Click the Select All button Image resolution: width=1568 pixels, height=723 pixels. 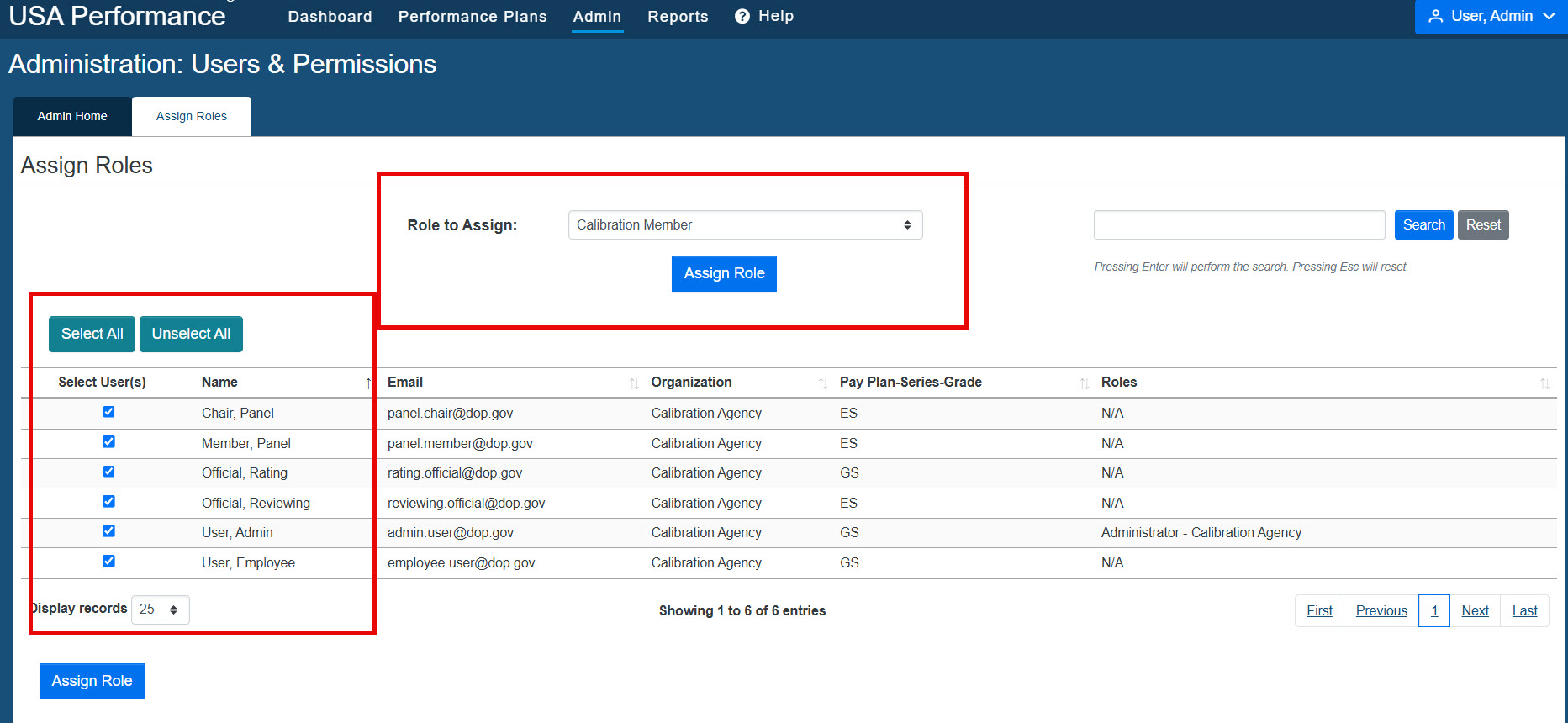pyautogui.click(x=92, y=334)
